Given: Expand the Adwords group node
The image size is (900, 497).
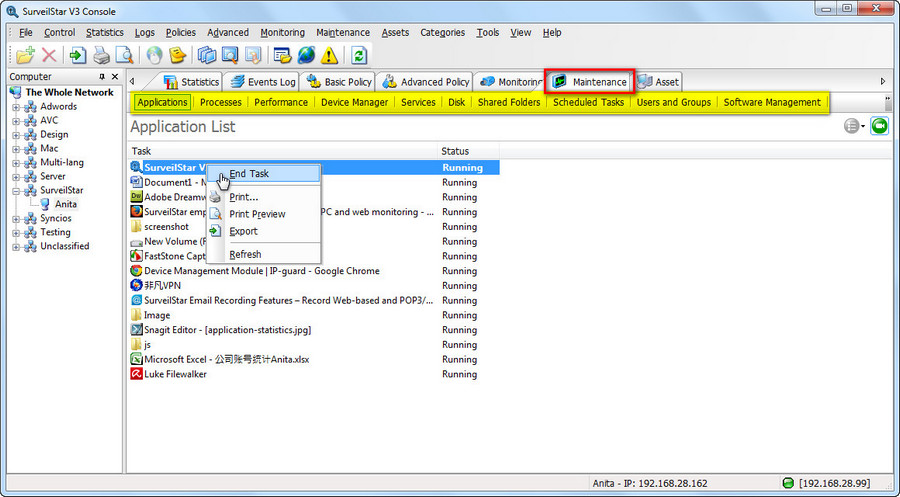Looking at the screenshot, I should (x=17, y=107).
